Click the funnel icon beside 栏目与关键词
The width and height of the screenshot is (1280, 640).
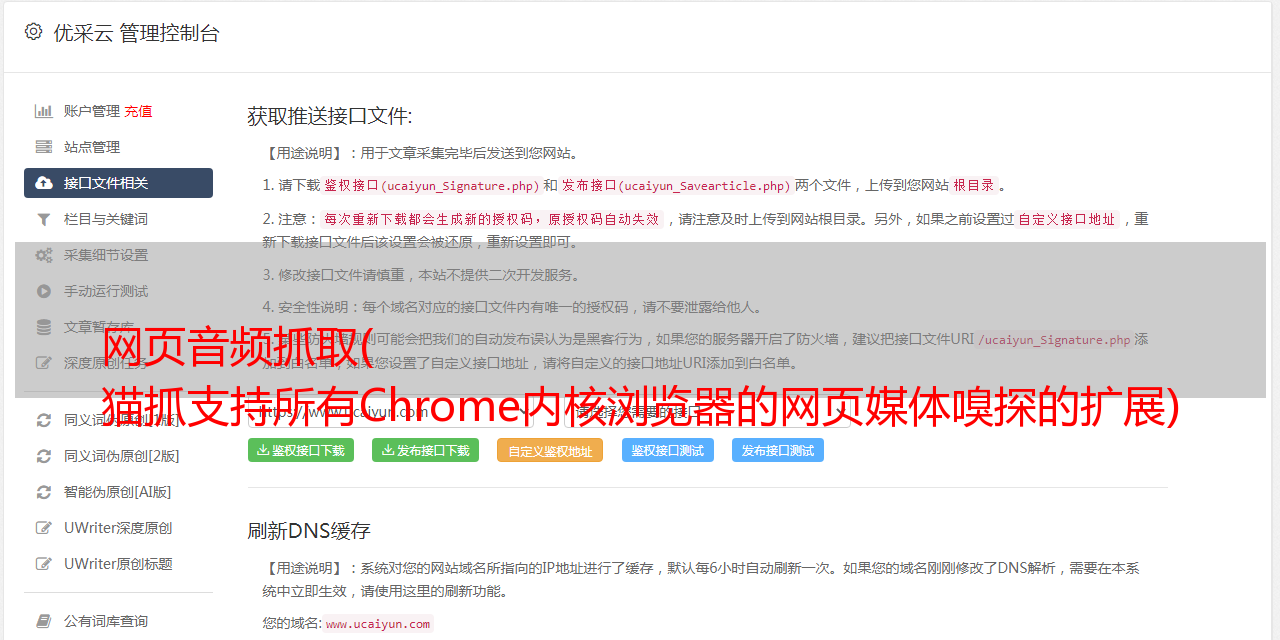click(x=44, y=219)
